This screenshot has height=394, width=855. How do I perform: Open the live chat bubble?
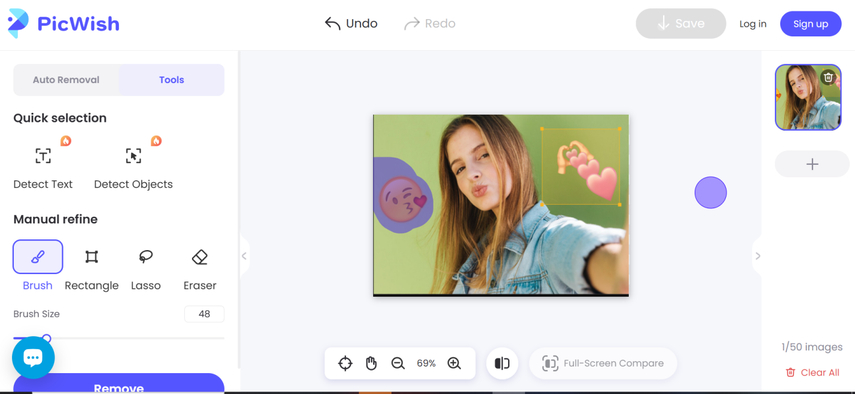33,357
